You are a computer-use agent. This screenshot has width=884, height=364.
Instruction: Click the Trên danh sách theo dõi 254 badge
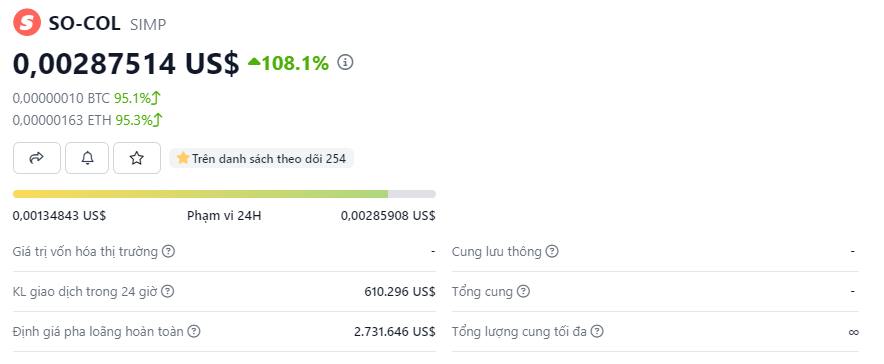click(x=262, y=158)
